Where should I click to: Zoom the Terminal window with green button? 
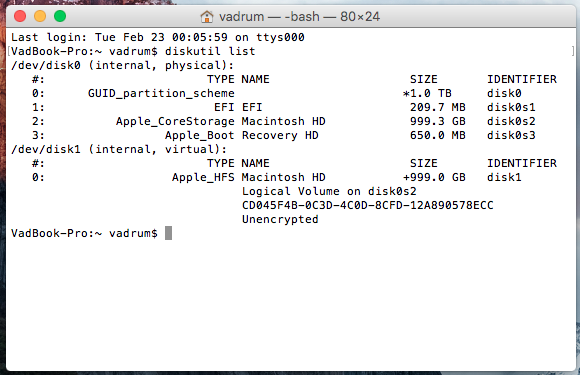[60, 16]
